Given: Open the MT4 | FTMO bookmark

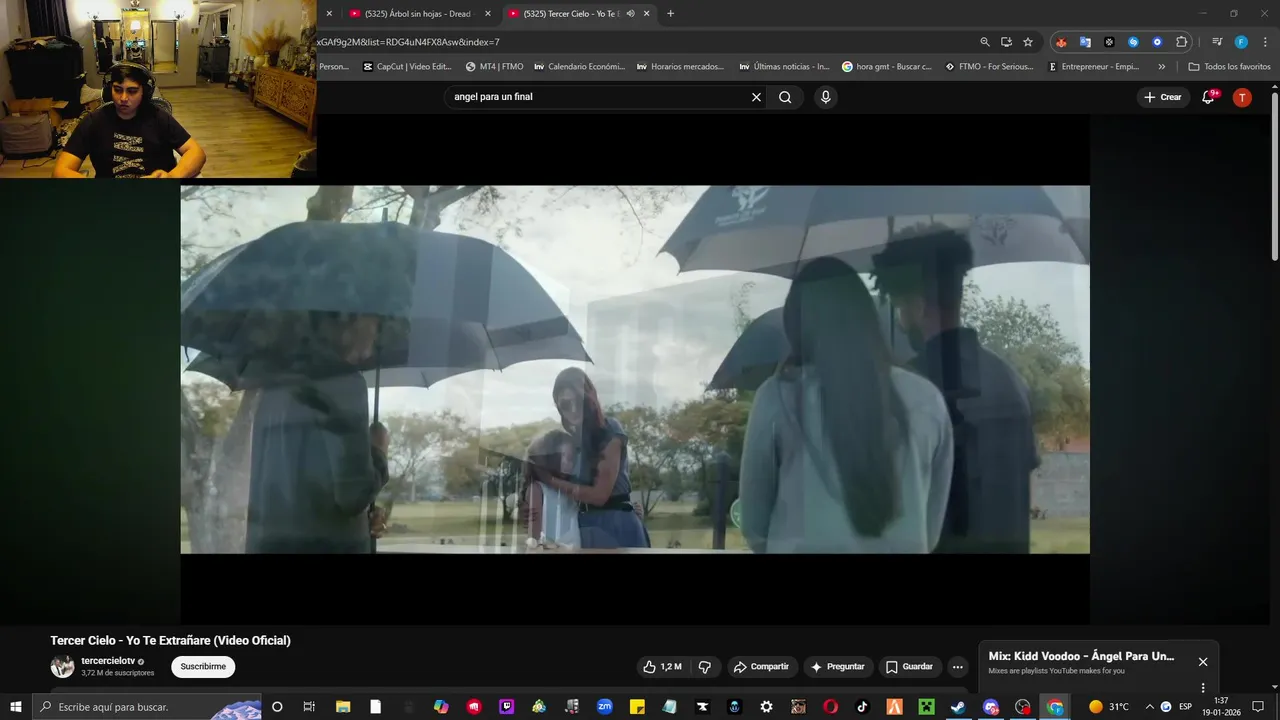Looking at the screenshot, I should point(494,67).
